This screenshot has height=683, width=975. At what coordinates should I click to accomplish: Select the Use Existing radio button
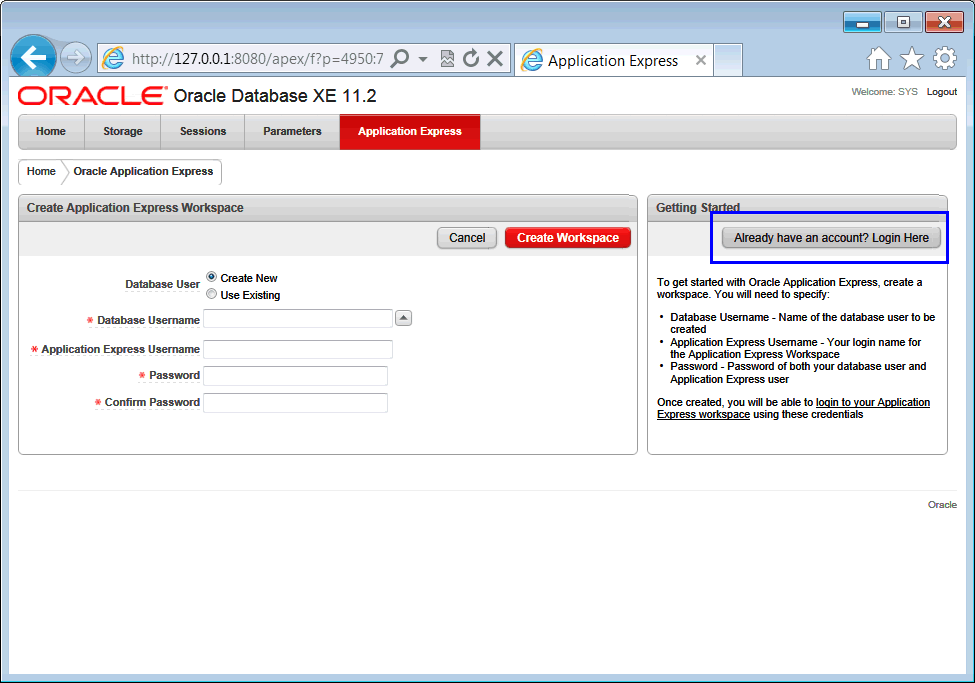(x=212, y=294)
